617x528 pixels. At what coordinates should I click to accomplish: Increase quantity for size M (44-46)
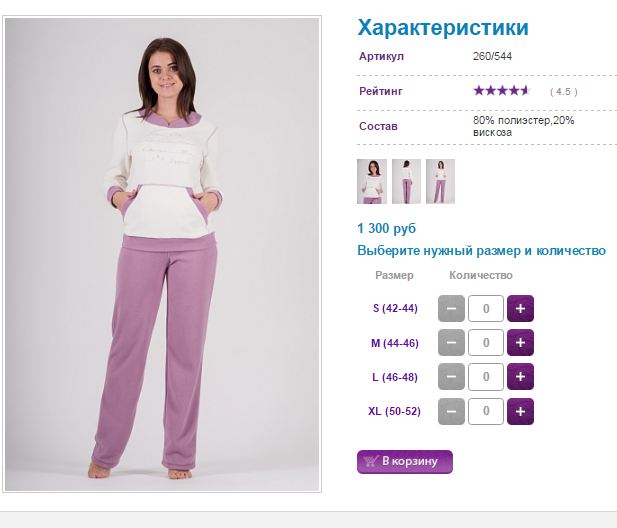point(520,343)
